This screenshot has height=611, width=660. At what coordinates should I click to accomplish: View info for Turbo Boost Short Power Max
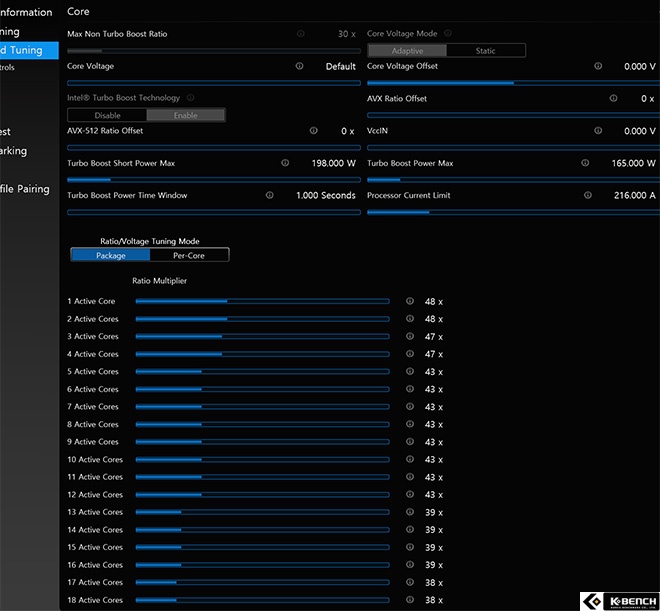click(285, 163)
